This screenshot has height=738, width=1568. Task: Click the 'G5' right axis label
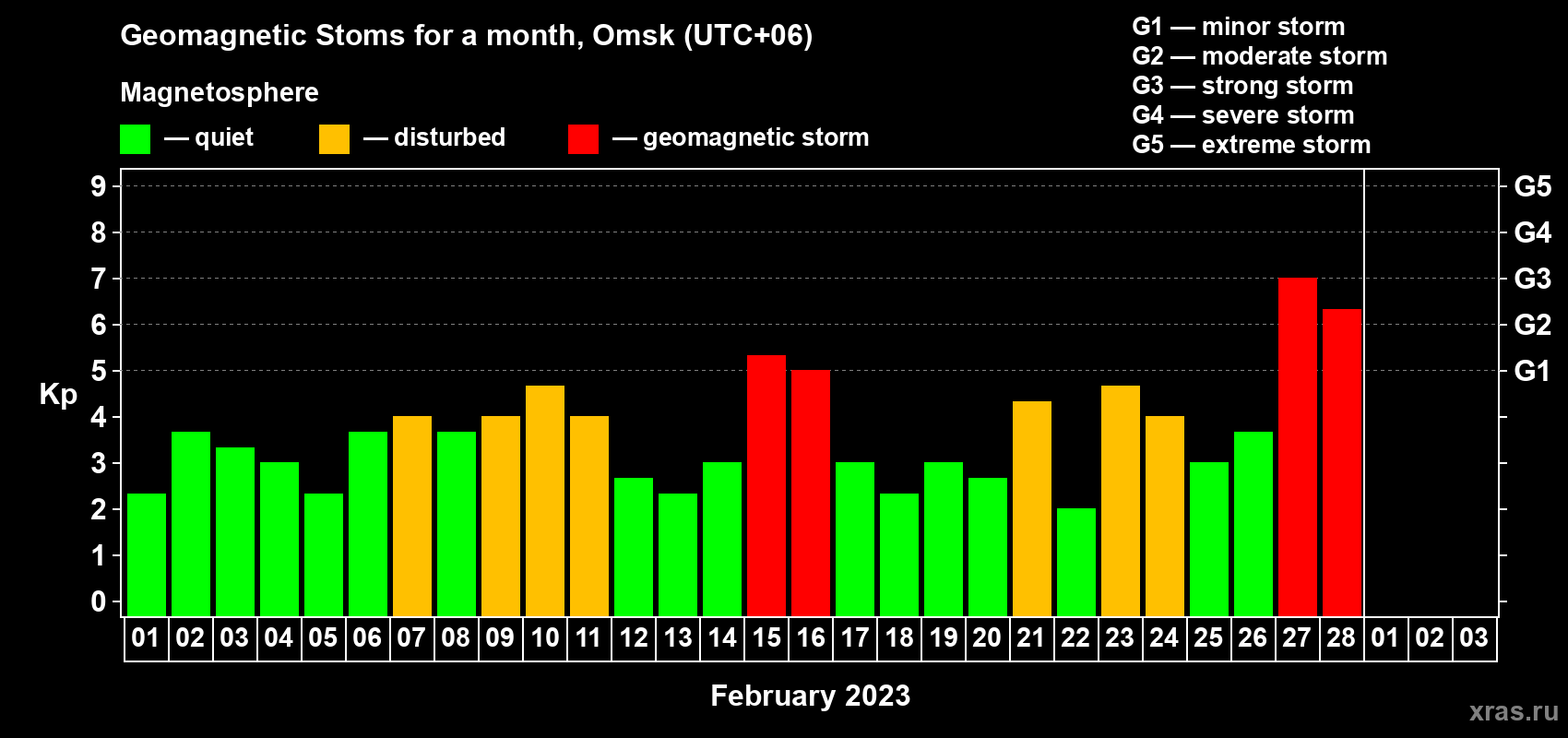(1533, 186)
